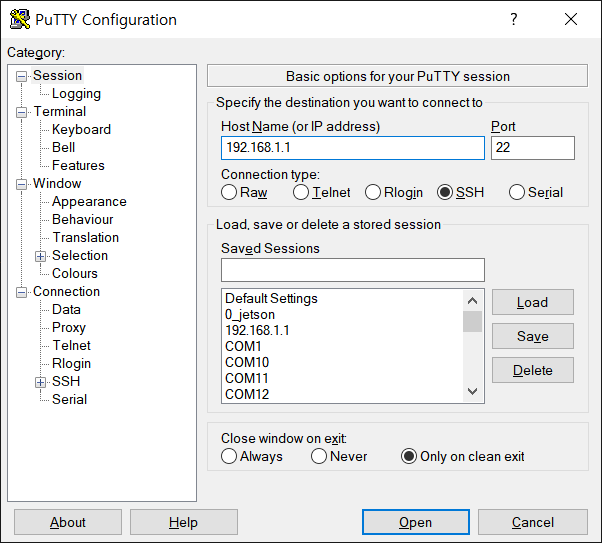Click the Port input field

533,148
